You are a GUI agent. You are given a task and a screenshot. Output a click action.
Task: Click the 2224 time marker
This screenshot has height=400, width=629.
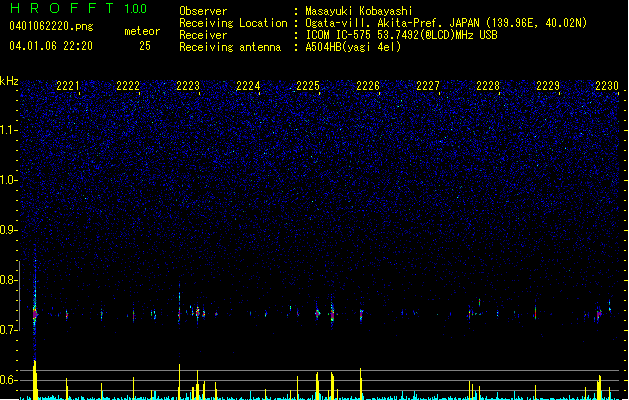pyautogui.click(x=248, y=85)
